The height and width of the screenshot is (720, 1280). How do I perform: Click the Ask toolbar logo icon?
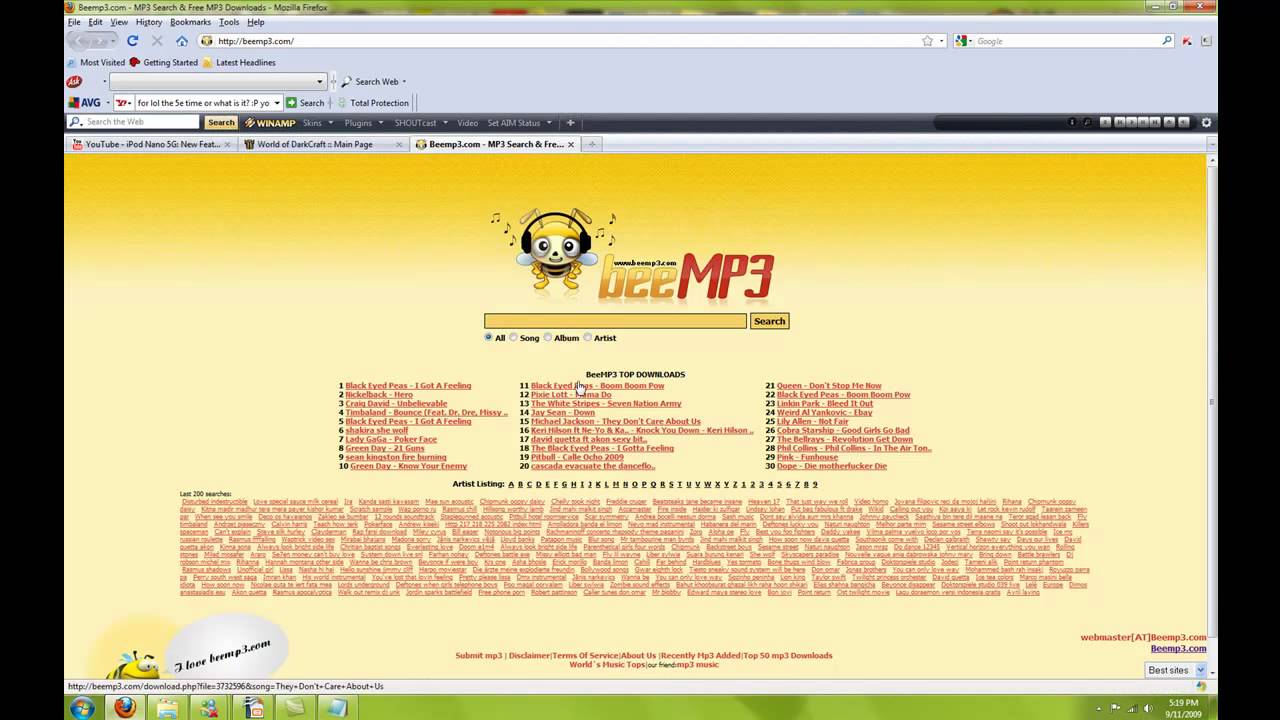coord(73,82)
